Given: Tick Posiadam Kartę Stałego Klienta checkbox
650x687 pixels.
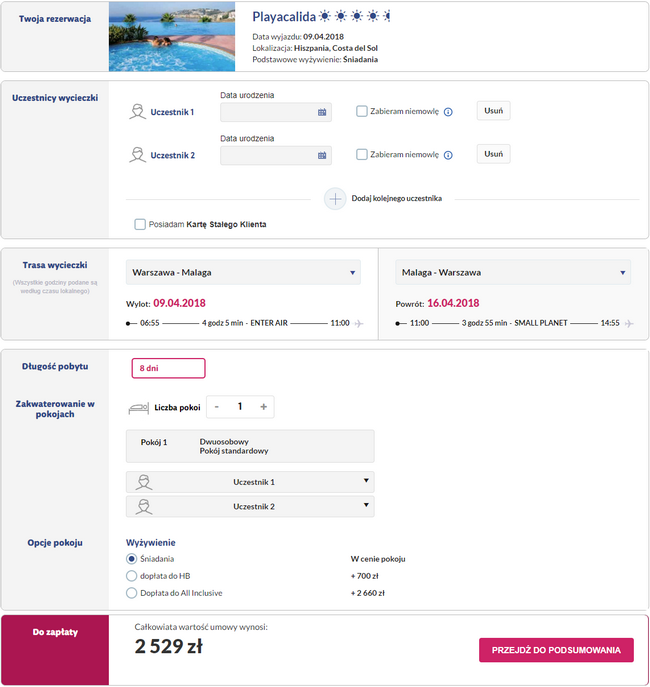Looking at the screenshot, I should tap(140, 224).
